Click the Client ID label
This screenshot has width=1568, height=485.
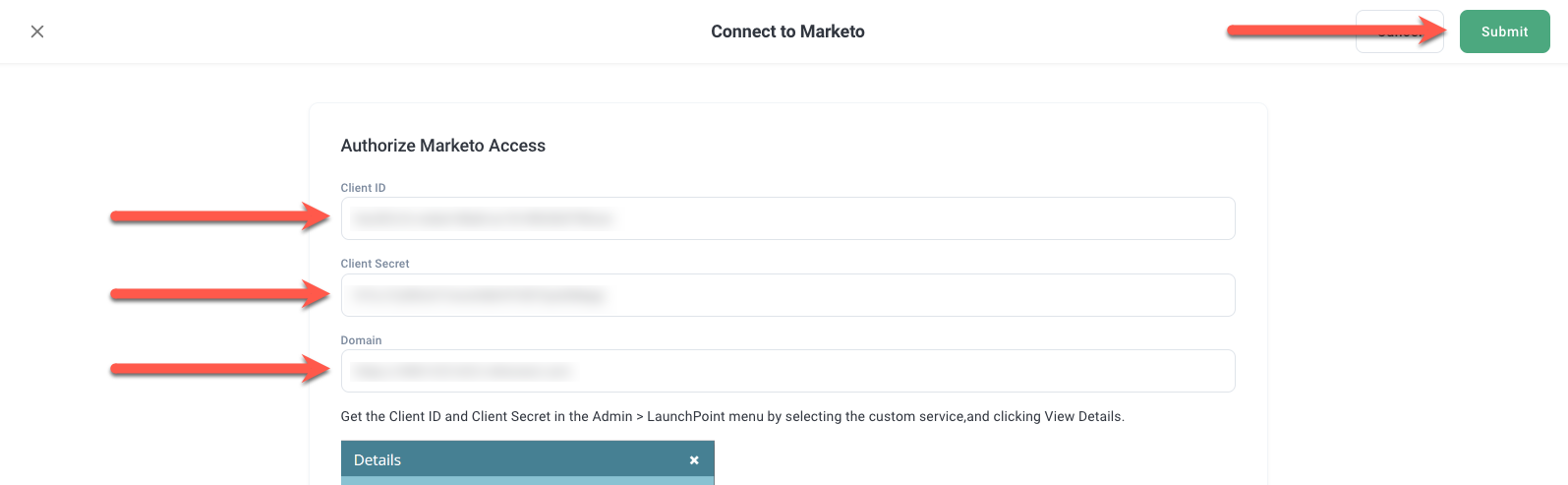point(363,188)
